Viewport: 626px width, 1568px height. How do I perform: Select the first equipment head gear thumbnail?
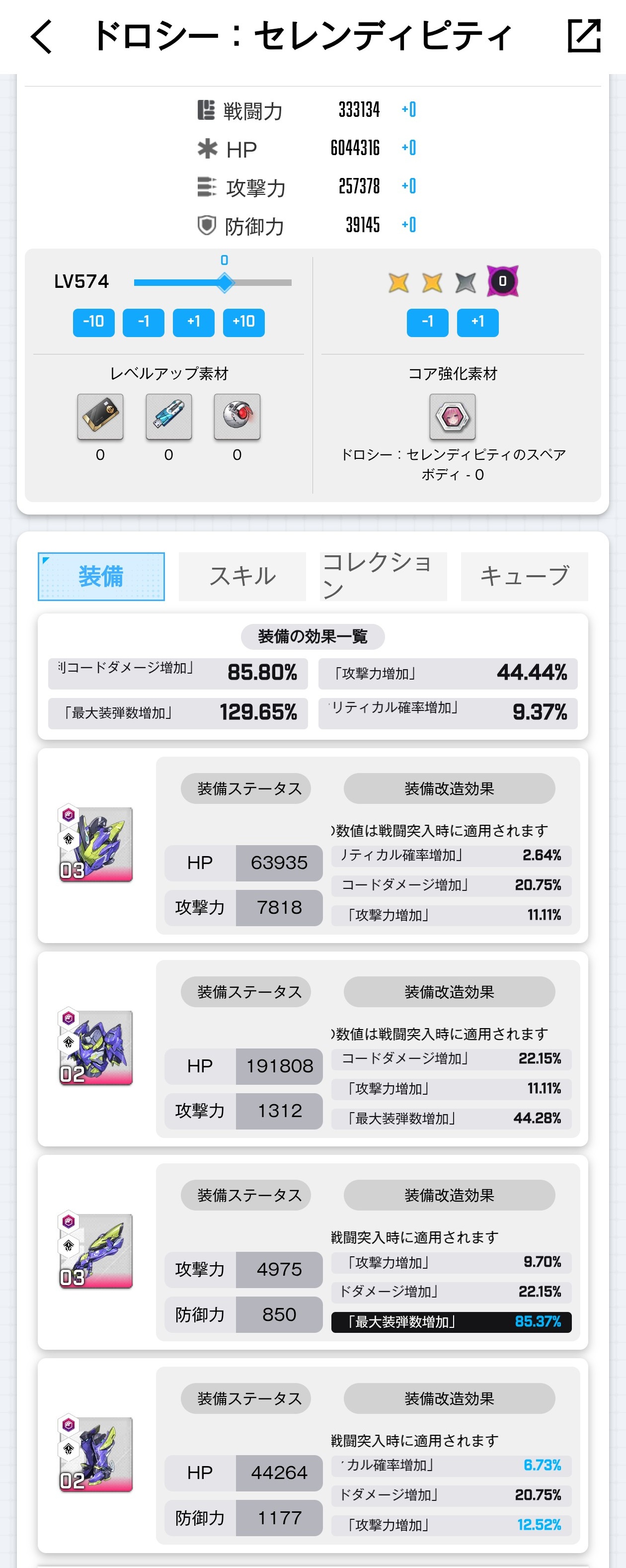[x=96, y=844]
